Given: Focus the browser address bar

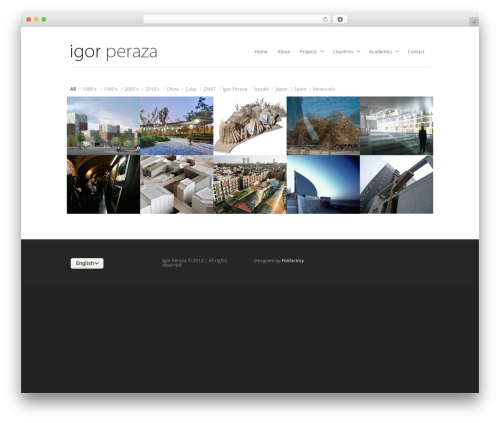Looking at the screenshot, I should (237, 19).
